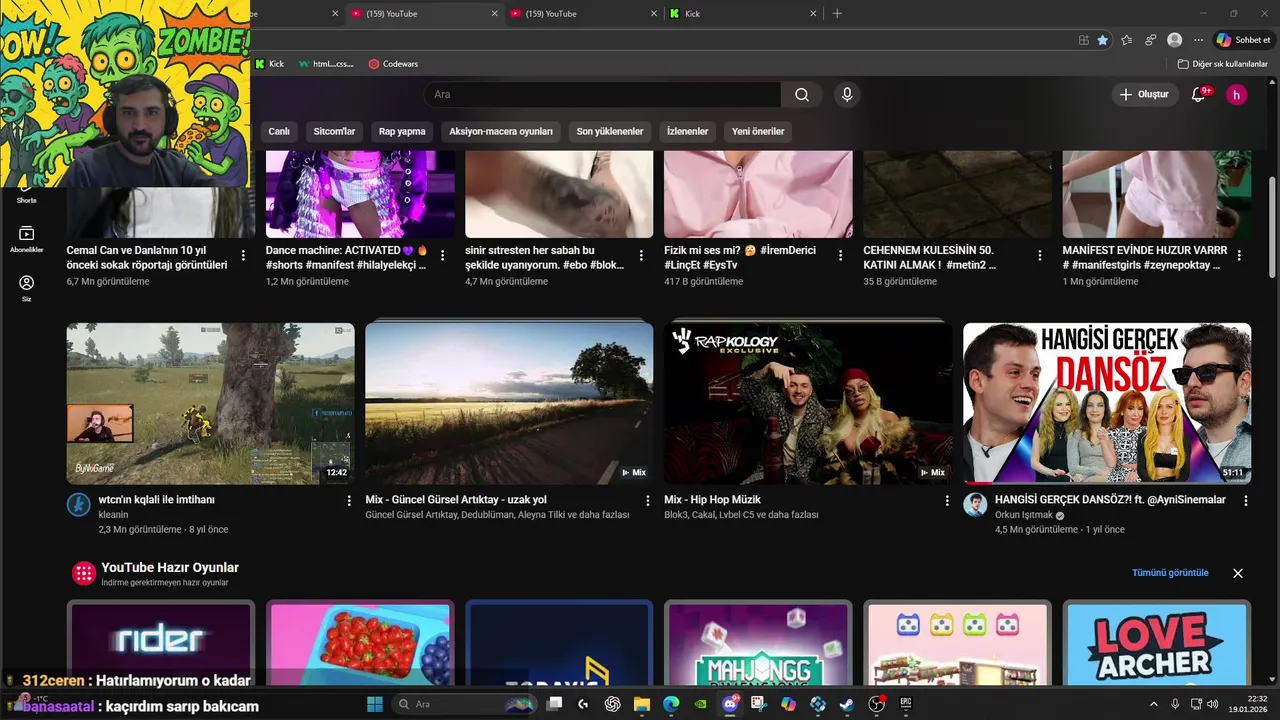Select the Sitcom'lar filter chip
This screenshot has height=720, width=1280.
(x=334, y=131)
